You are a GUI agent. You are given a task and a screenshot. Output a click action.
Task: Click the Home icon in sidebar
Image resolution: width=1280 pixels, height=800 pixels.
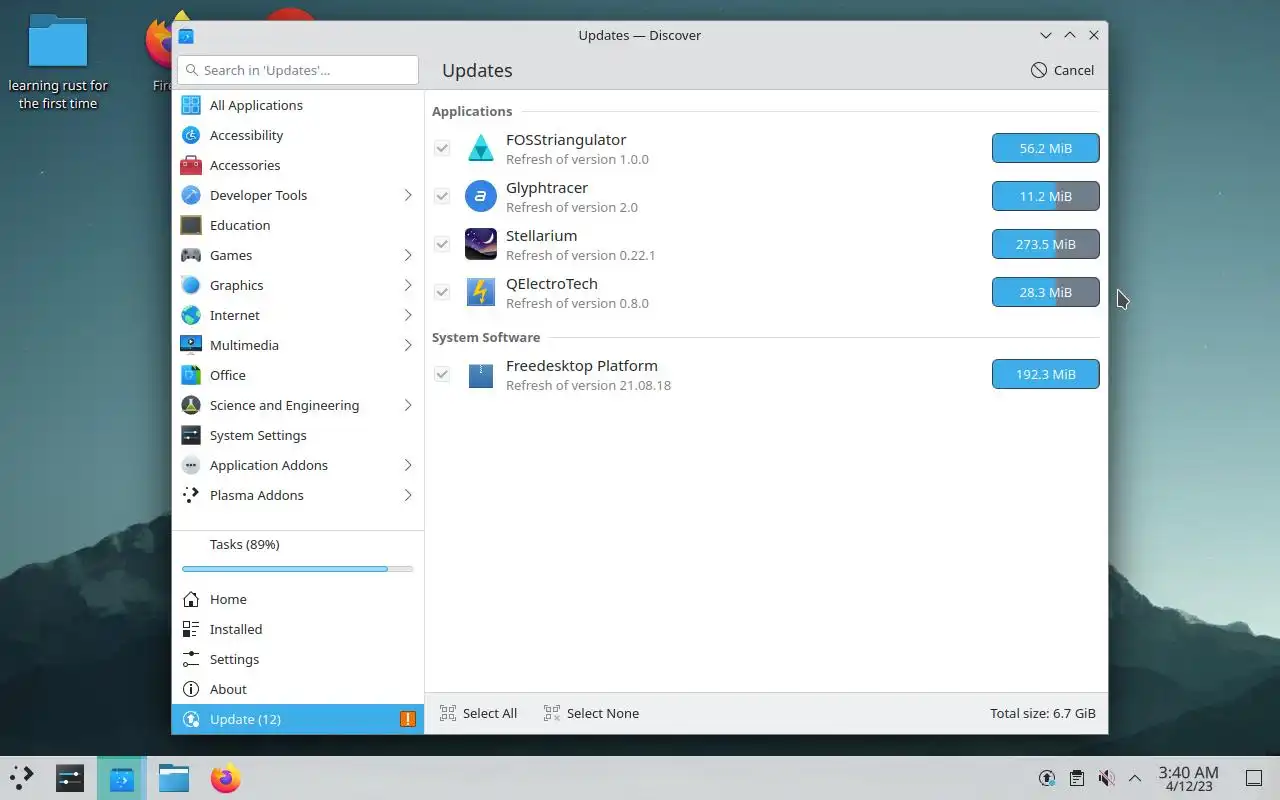[x=191, y=599]
